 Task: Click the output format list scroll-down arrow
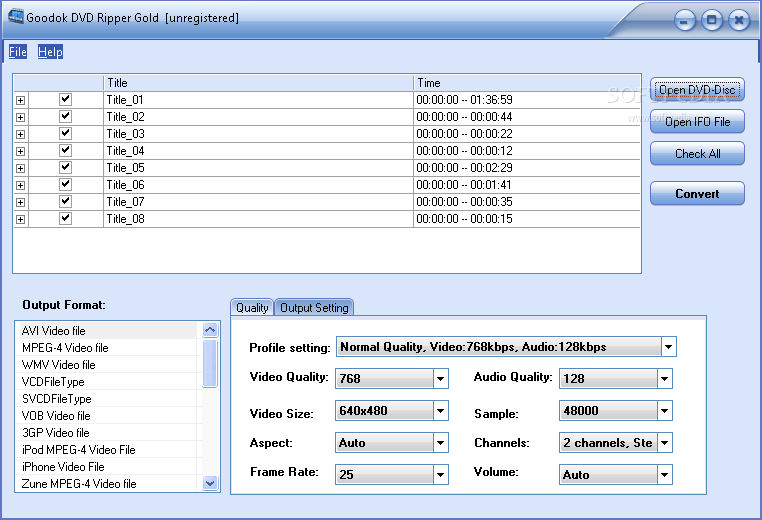[x=210, y=483]
